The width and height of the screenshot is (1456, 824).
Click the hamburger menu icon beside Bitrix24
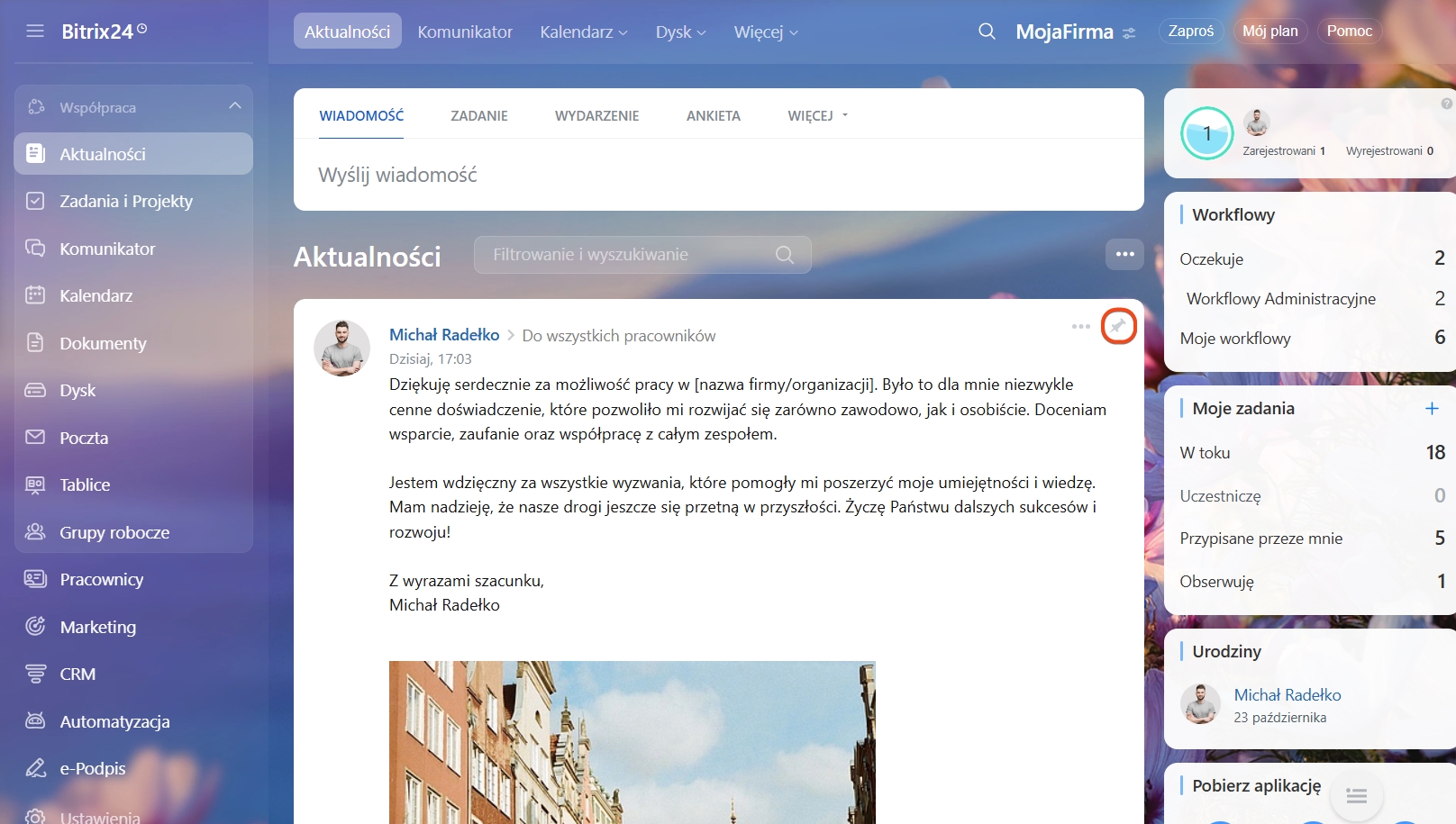coord(35,32)
